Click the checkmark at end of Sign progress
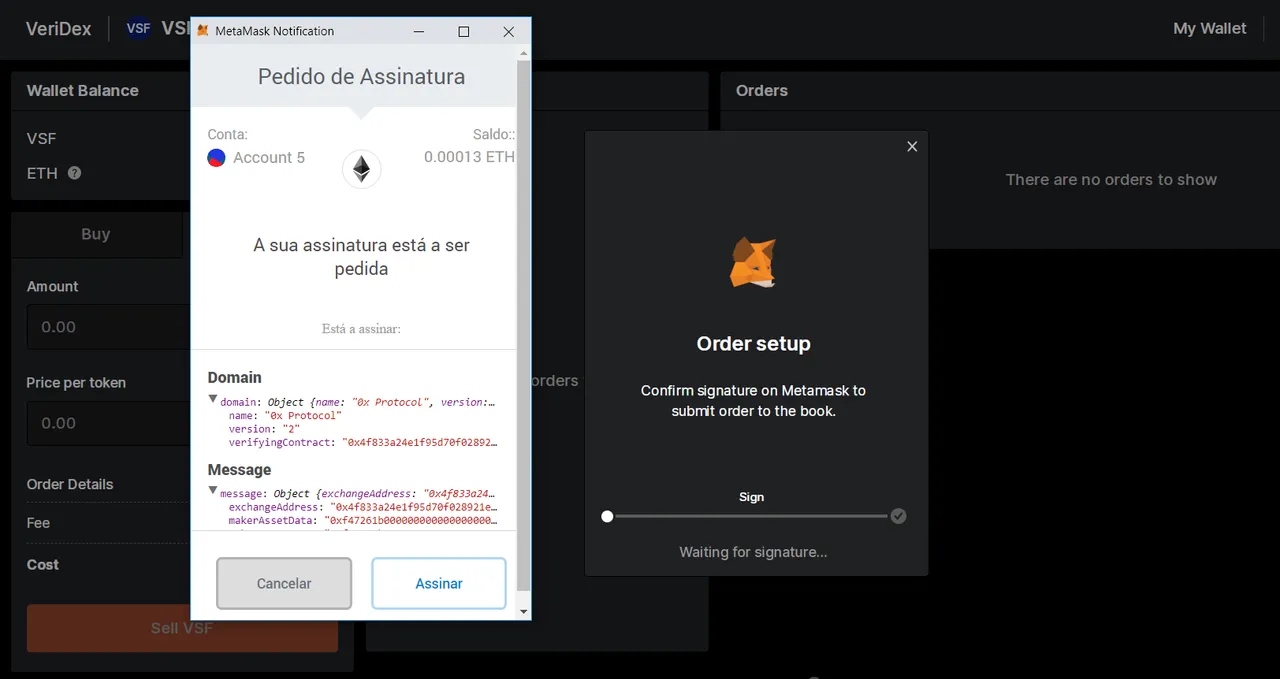The height and width of the screenshot is (679, 1280). coord(898,516)
